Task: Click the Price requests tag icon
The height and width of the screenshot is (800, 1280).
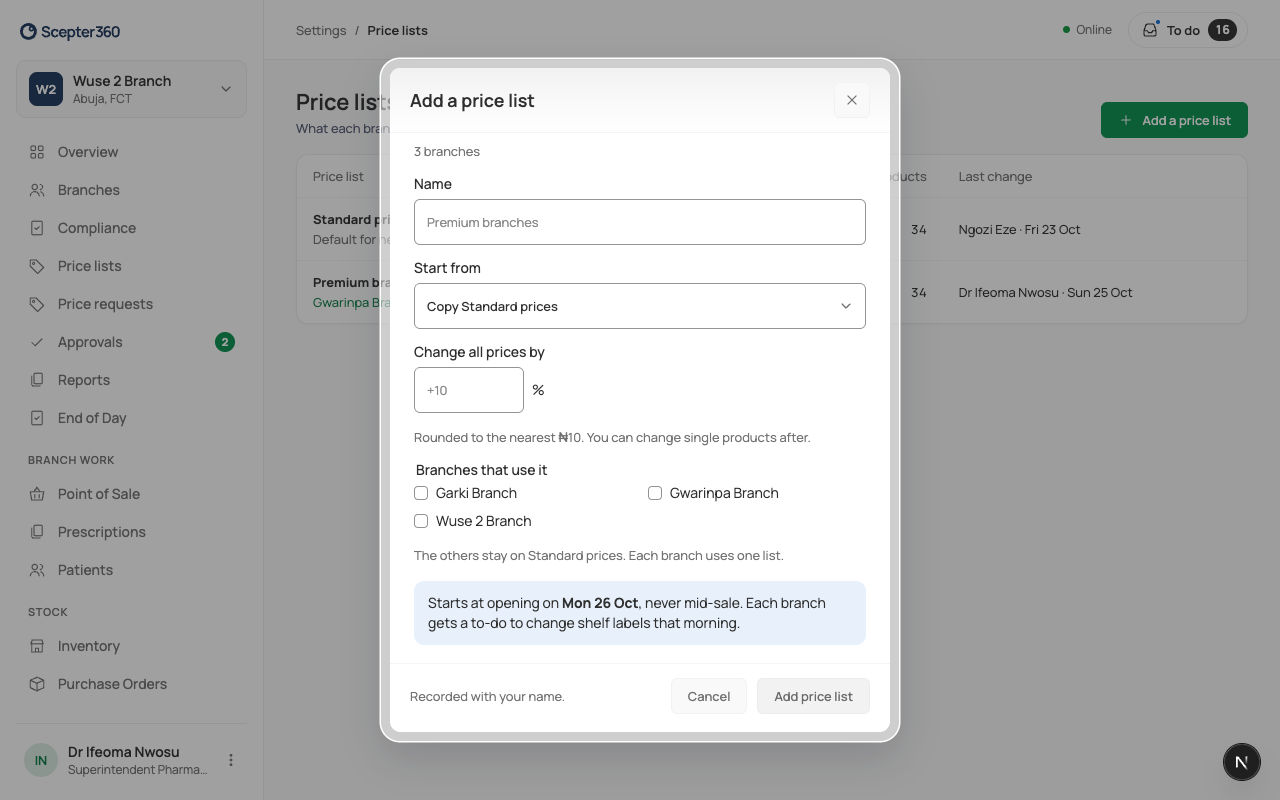Action: (x=37, y=304)
